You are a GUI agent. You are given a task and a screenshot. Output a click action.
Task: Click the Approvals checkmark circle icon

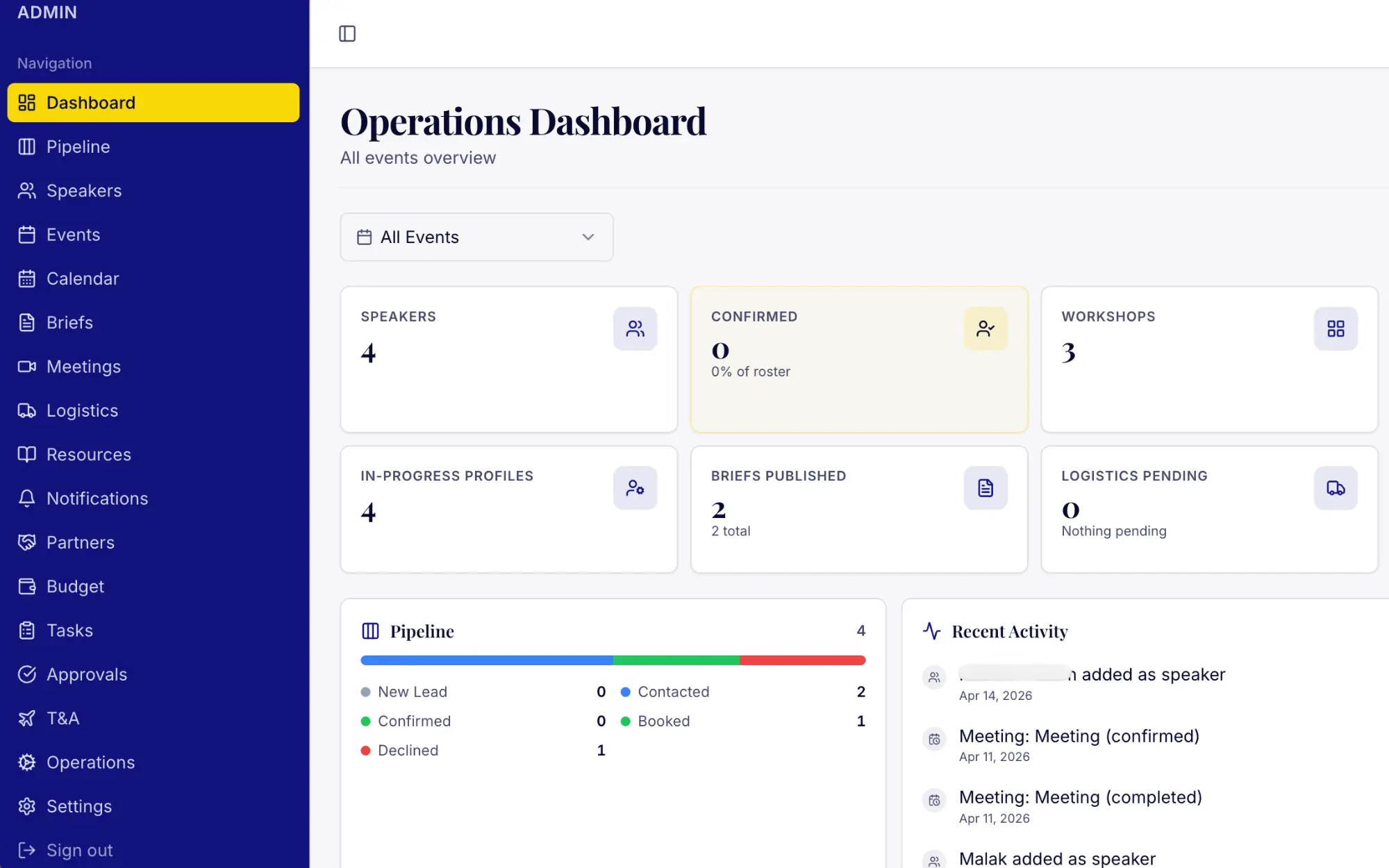click(x=26, y=674)
